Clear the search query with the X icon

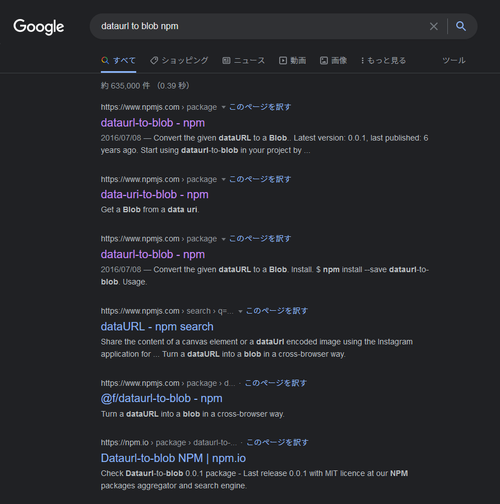[434, 26]
